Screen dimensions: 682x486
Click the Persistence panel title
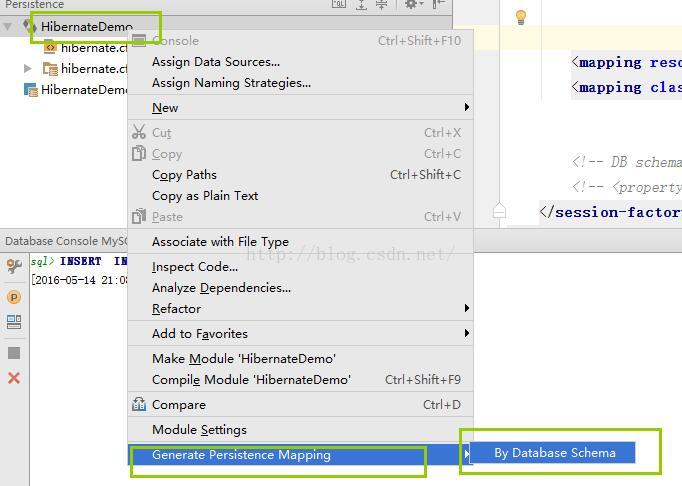(34, 4)
